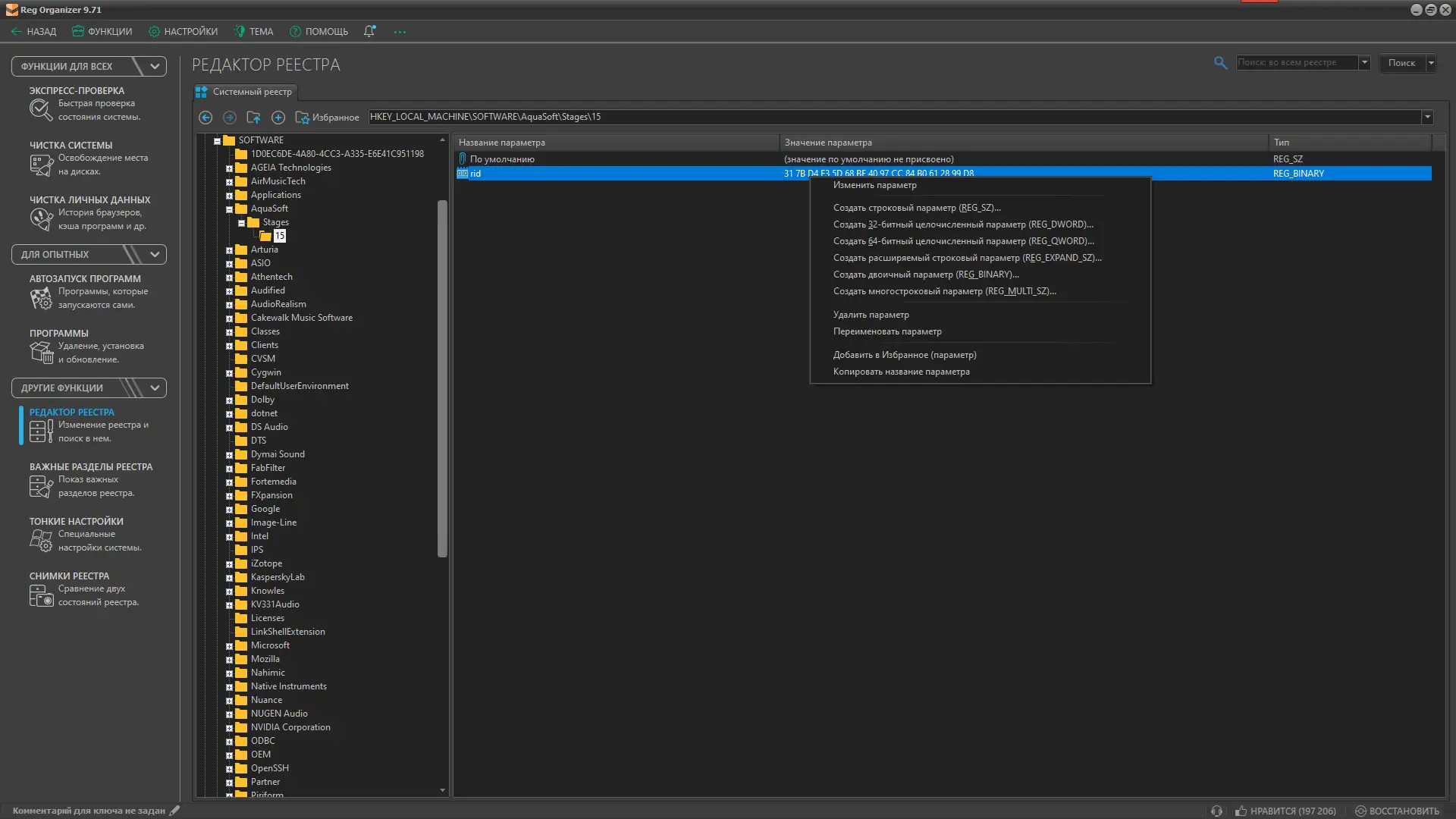The width and height of the screenshot is (1456, 819).
Task: Expand the Microsoft registry key
Action: point(229,646)
